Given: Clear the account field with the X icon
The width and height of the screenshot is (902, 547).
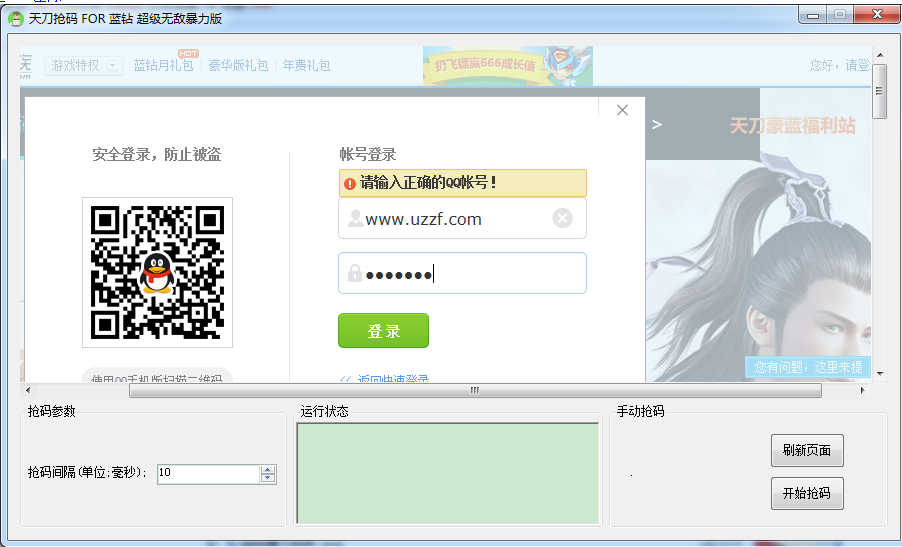Looking at the screenshot, I should tap(562, 218).
